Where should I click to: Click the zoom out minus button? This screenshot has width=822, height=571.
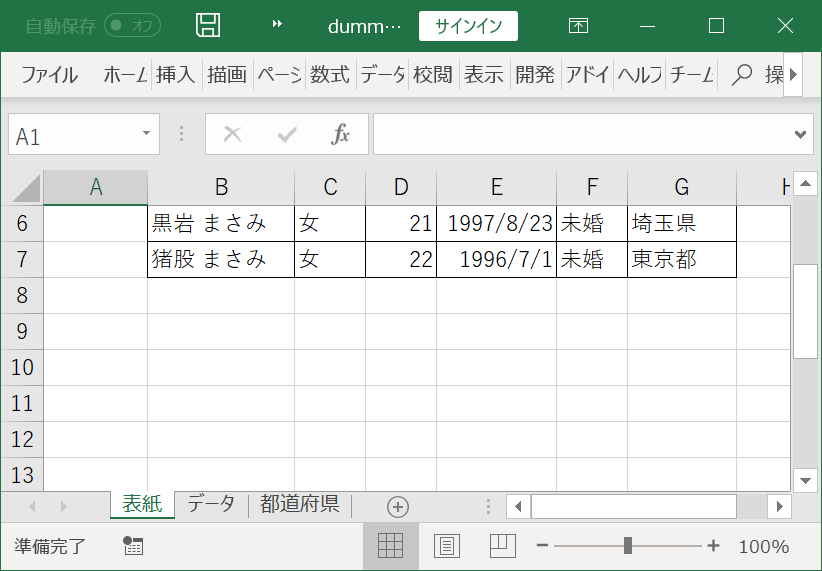(543, 546)
